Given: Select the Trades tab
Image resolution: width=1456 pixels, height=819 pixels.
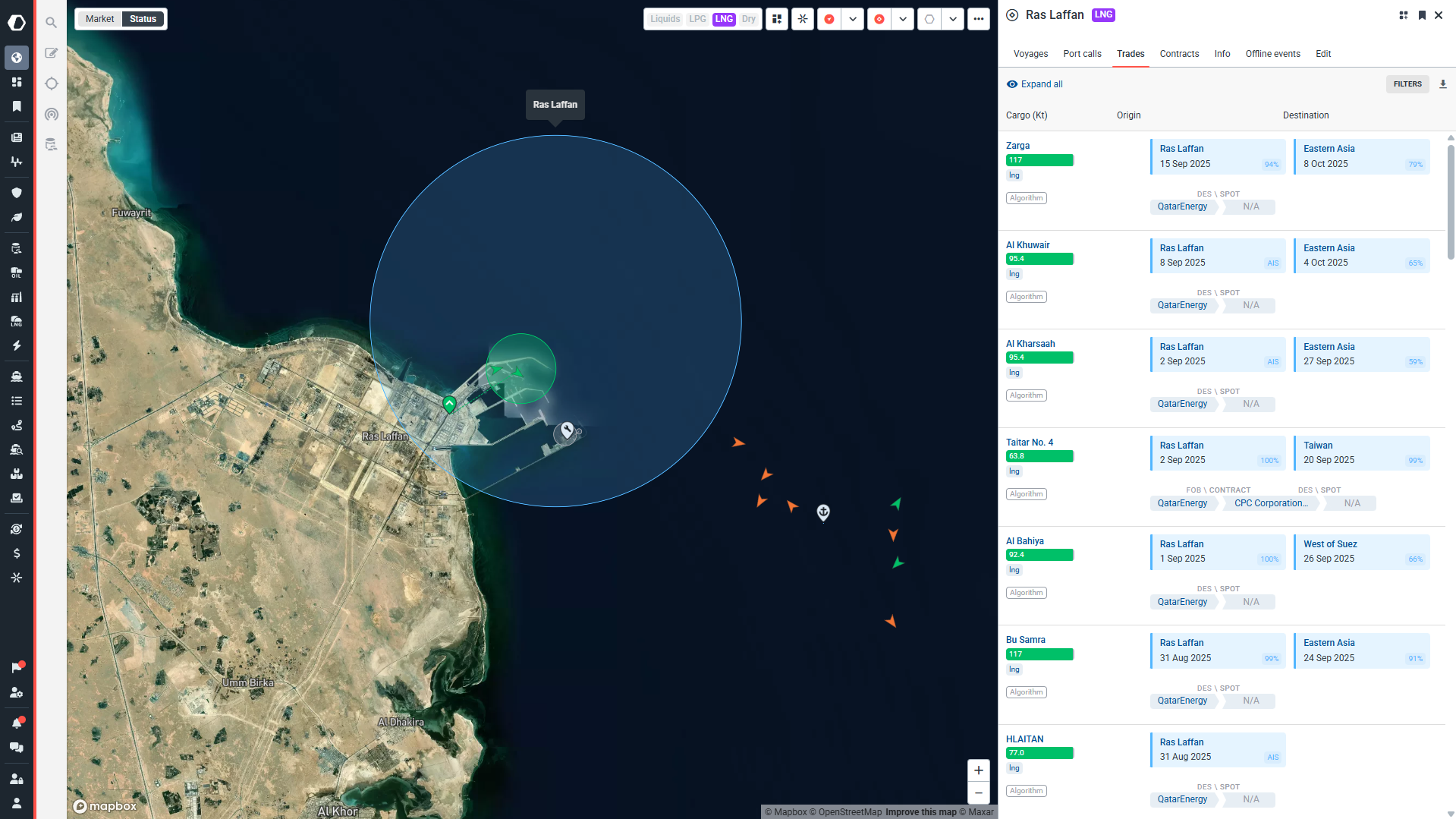Looking at the screenshot, I should 1131,54.
